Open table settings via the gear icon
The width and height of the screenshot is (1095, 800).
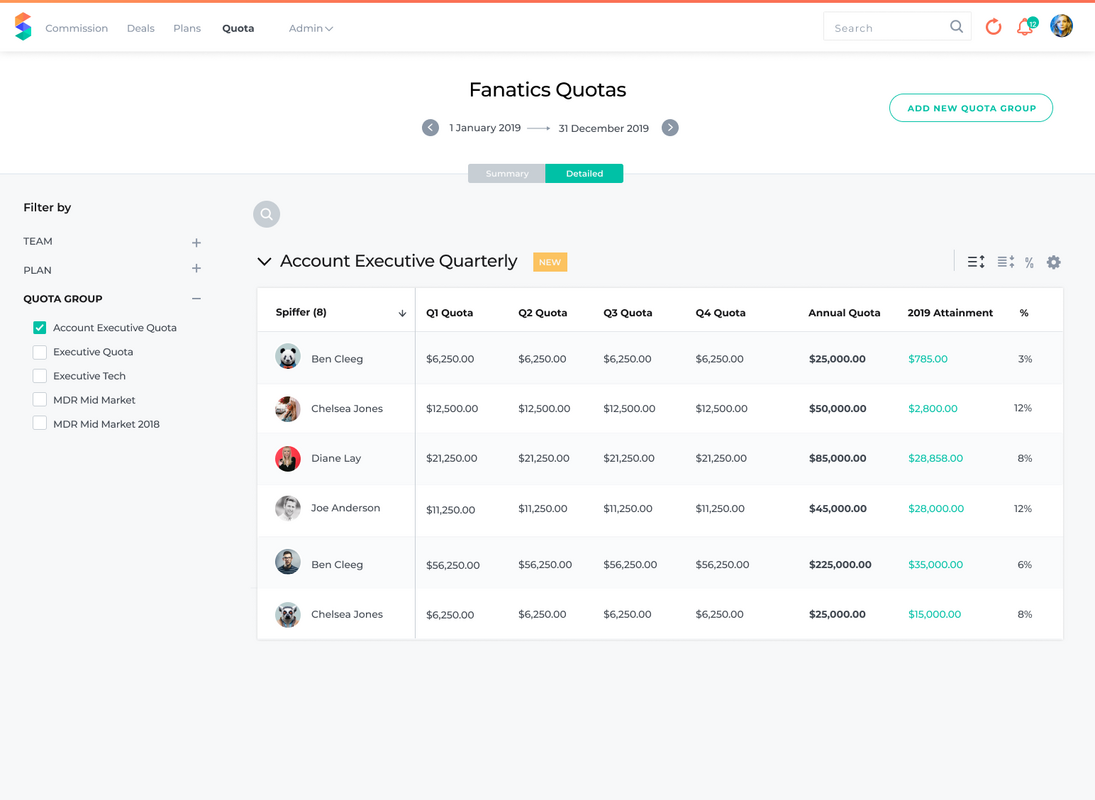(1053, 261)
